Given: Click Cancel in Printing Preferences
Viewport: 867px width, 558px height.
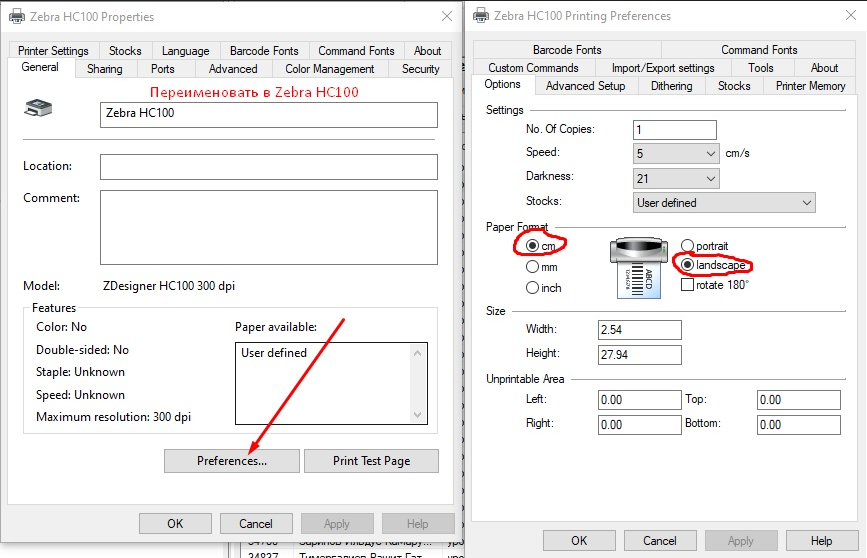Looking at the screenshot, I should (x=660, y=540).
